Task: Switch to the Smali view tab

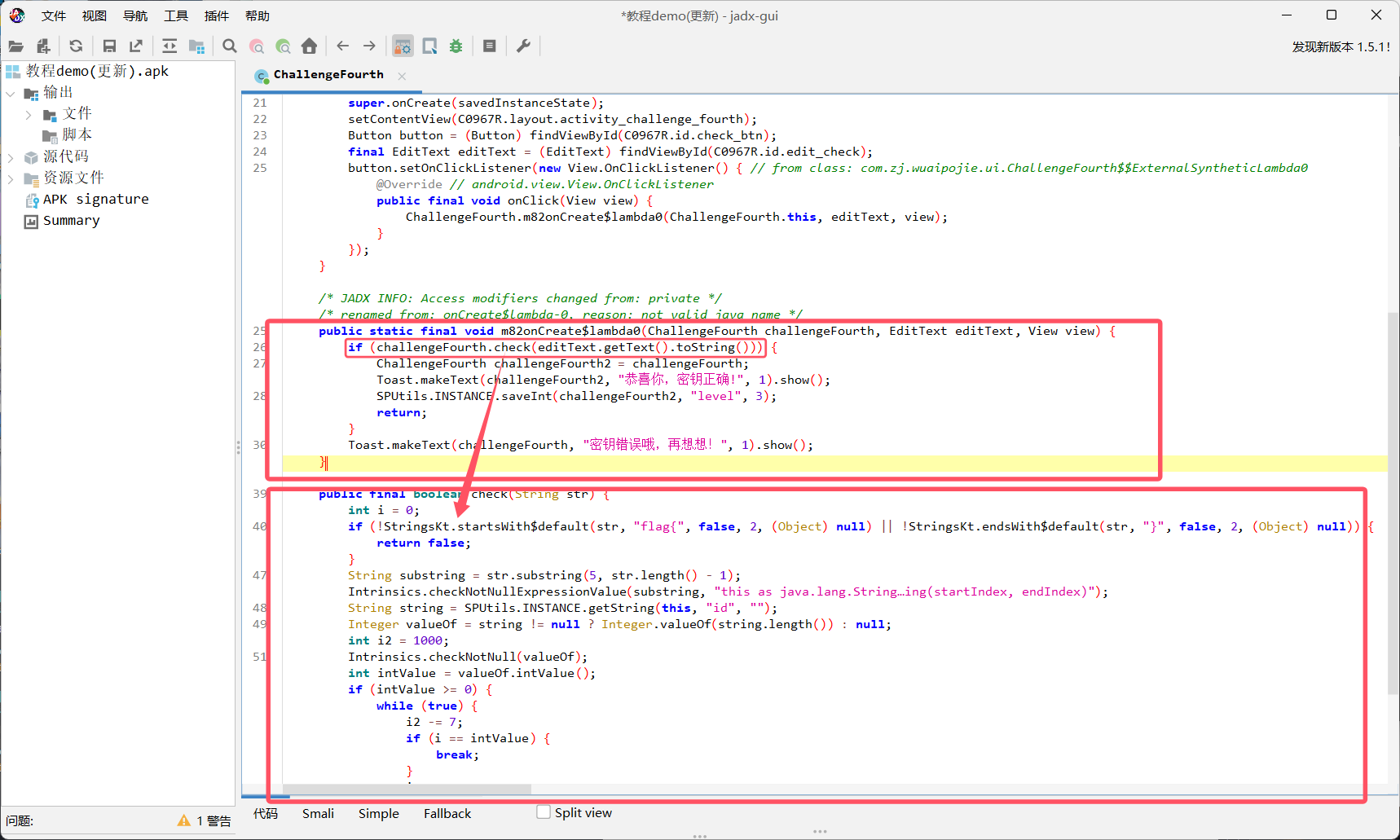Action: coord(318,813)
